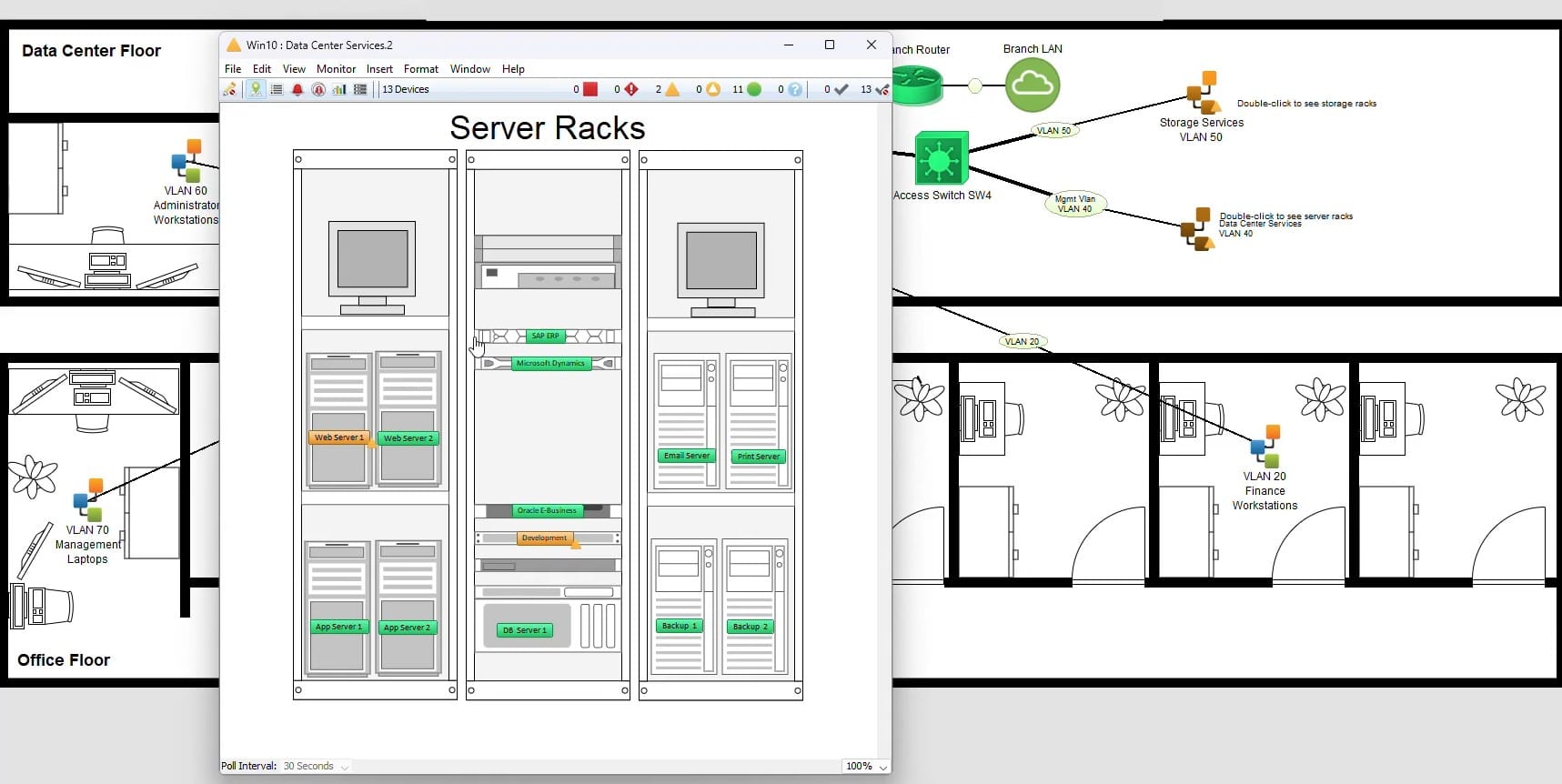Viewport: 1562px width, 784px height.
Task: Select the Storage Services VLAN 50 submap icon
Action: (1204, 92)
